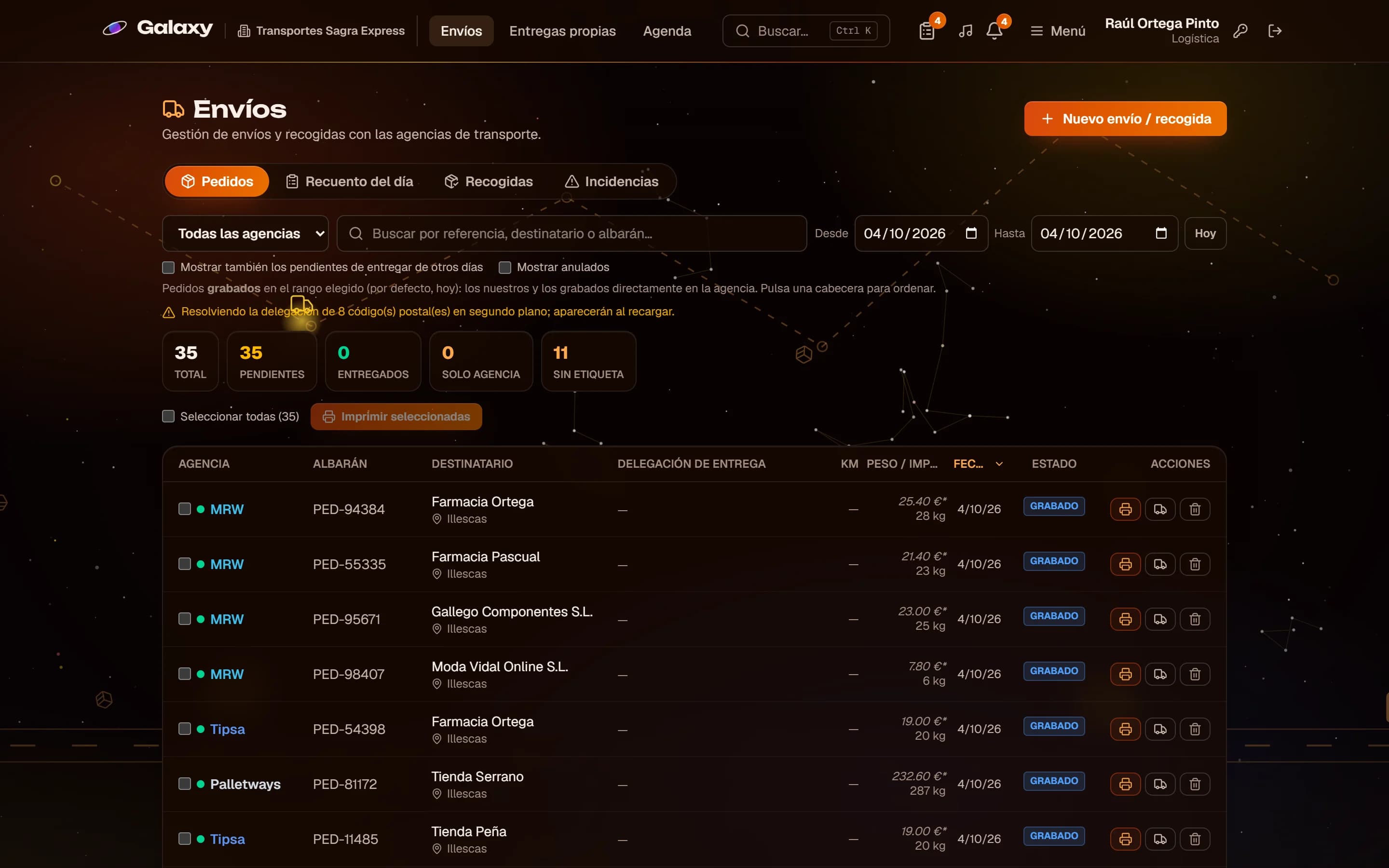Open the Todas las agencias dropdown
1389x868 pixels.
pyautogui.click(x=245, y=234)
